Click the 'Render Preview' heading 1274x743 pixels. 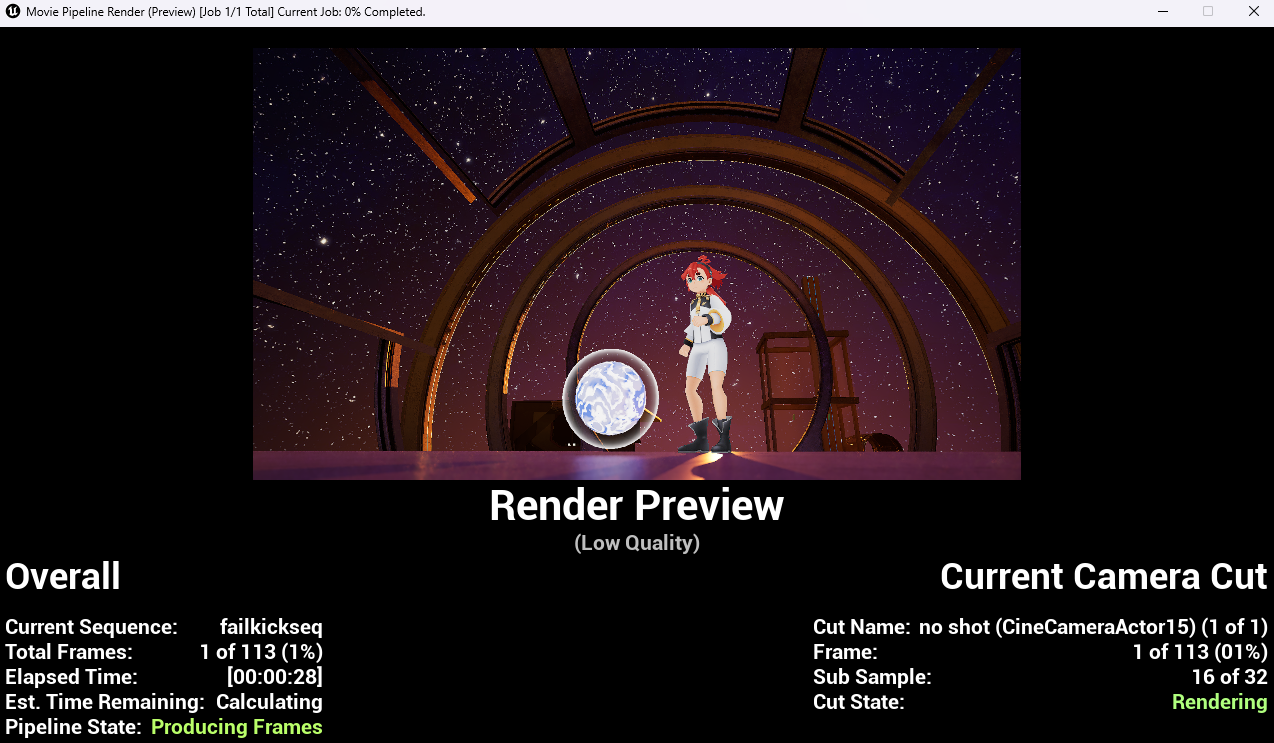click(637, 506)
